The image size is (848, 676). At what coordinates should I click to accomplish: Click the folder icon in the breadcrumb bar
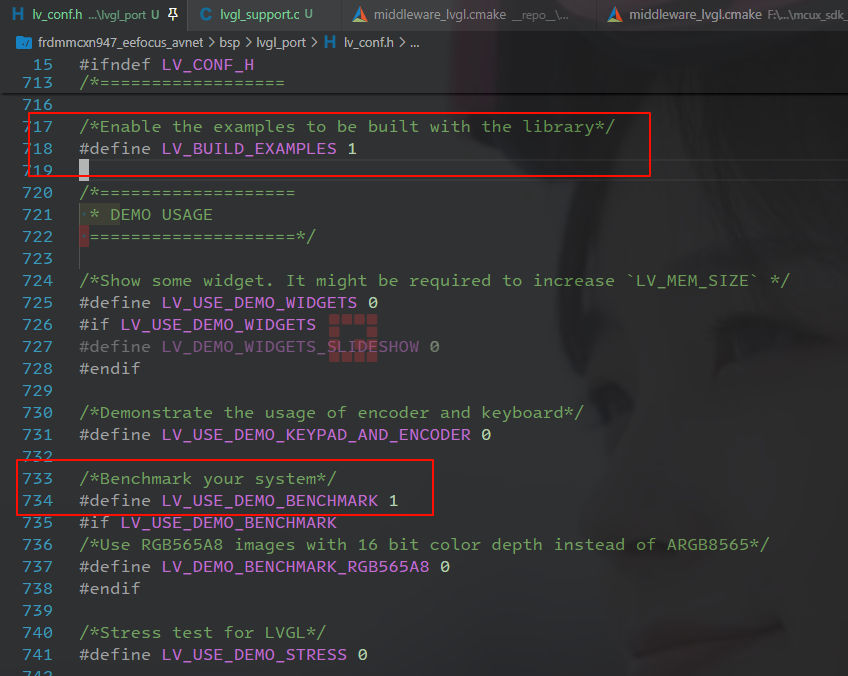[x=24, y=42]
